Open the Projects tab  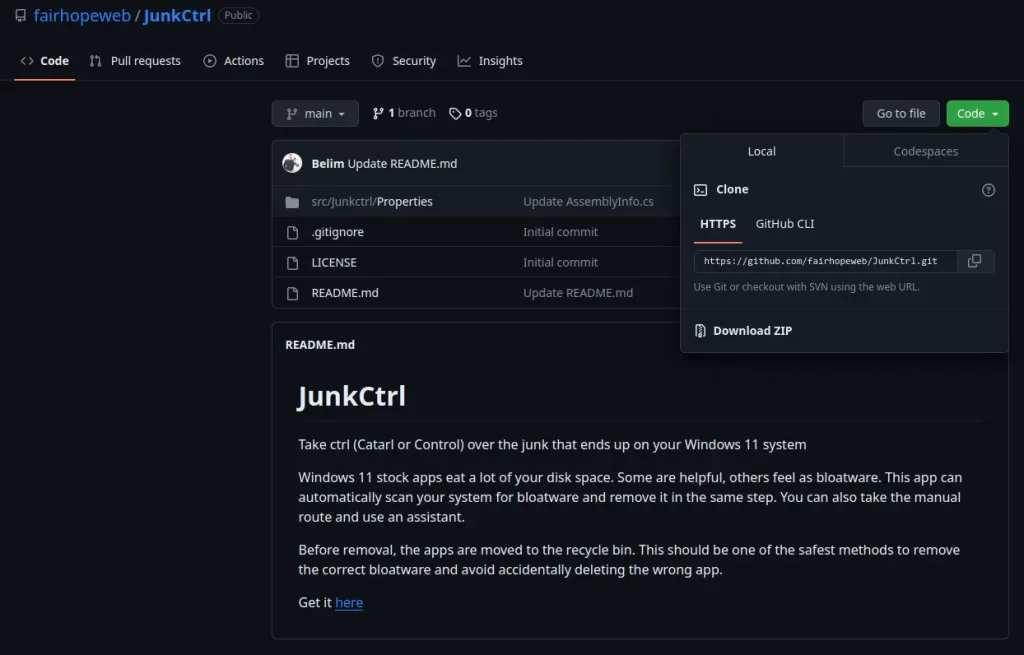pos(318,61)
